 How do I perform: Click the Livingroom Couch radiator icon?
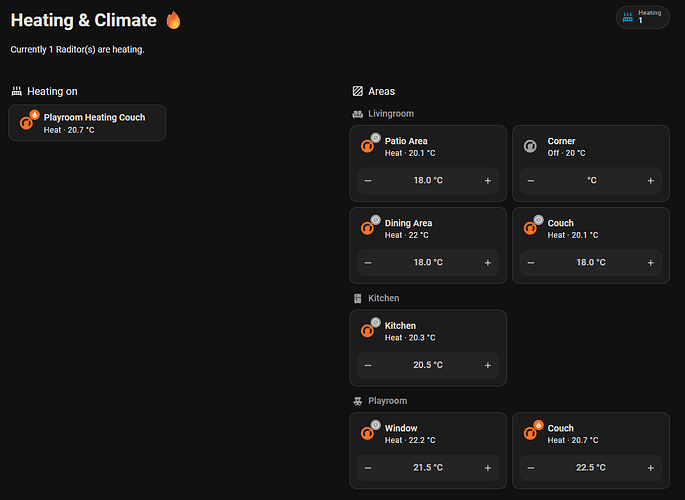pos(530,228)
